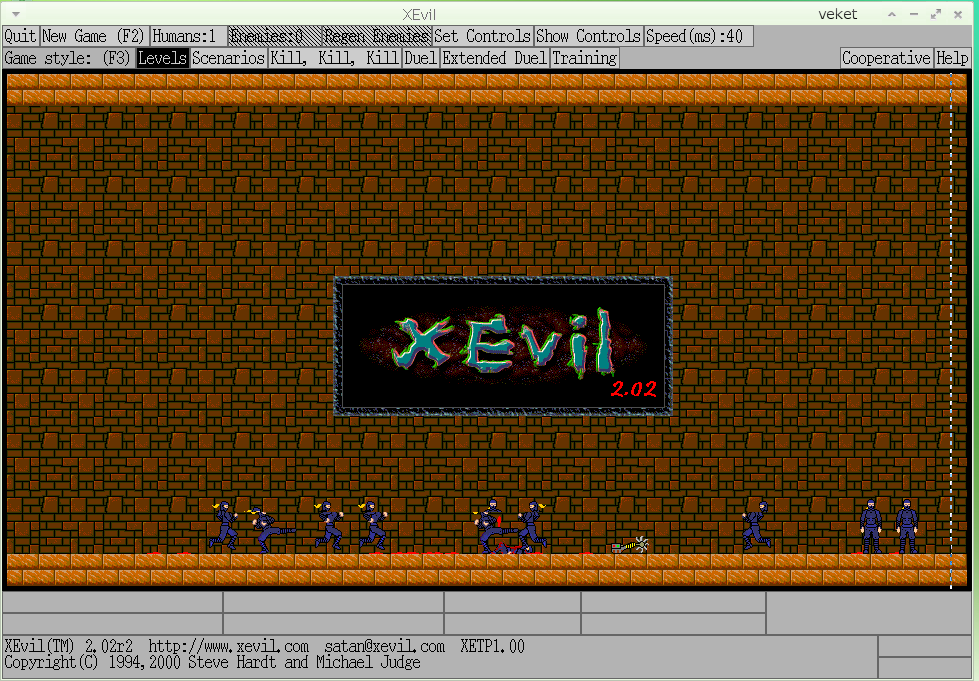Select the Scenarios game style
The image size is (979, 681).
229,58
